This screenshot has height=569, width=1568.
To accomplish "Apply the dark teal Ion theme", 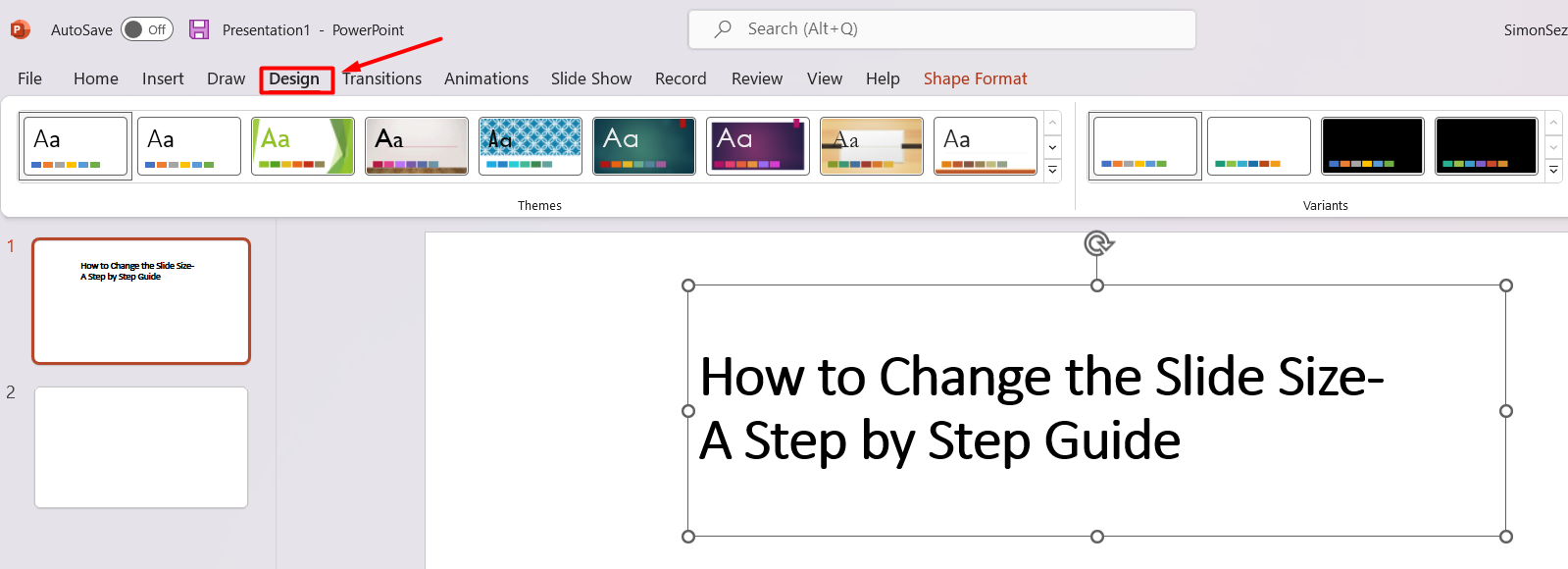I will [644, 146].
